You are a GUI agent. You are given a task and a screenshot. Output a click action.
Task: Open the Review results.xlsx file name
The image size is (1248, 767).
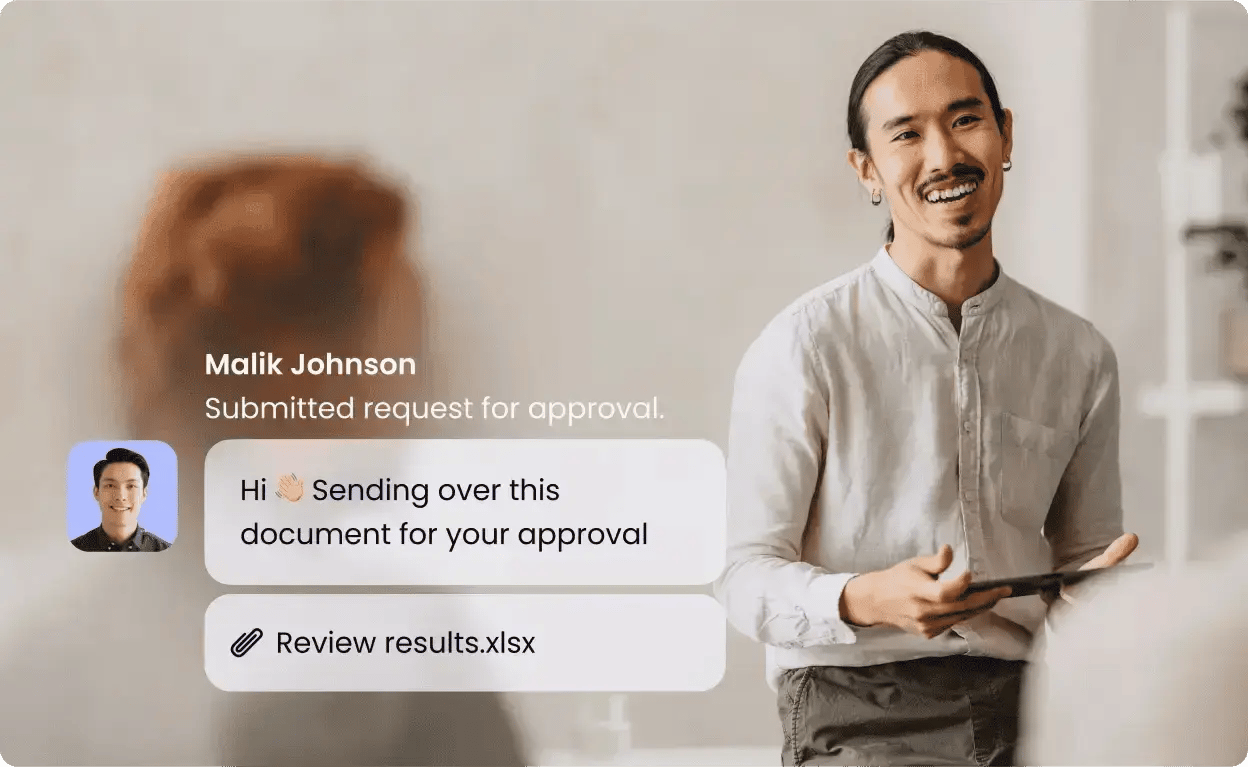tap(405, 643)
